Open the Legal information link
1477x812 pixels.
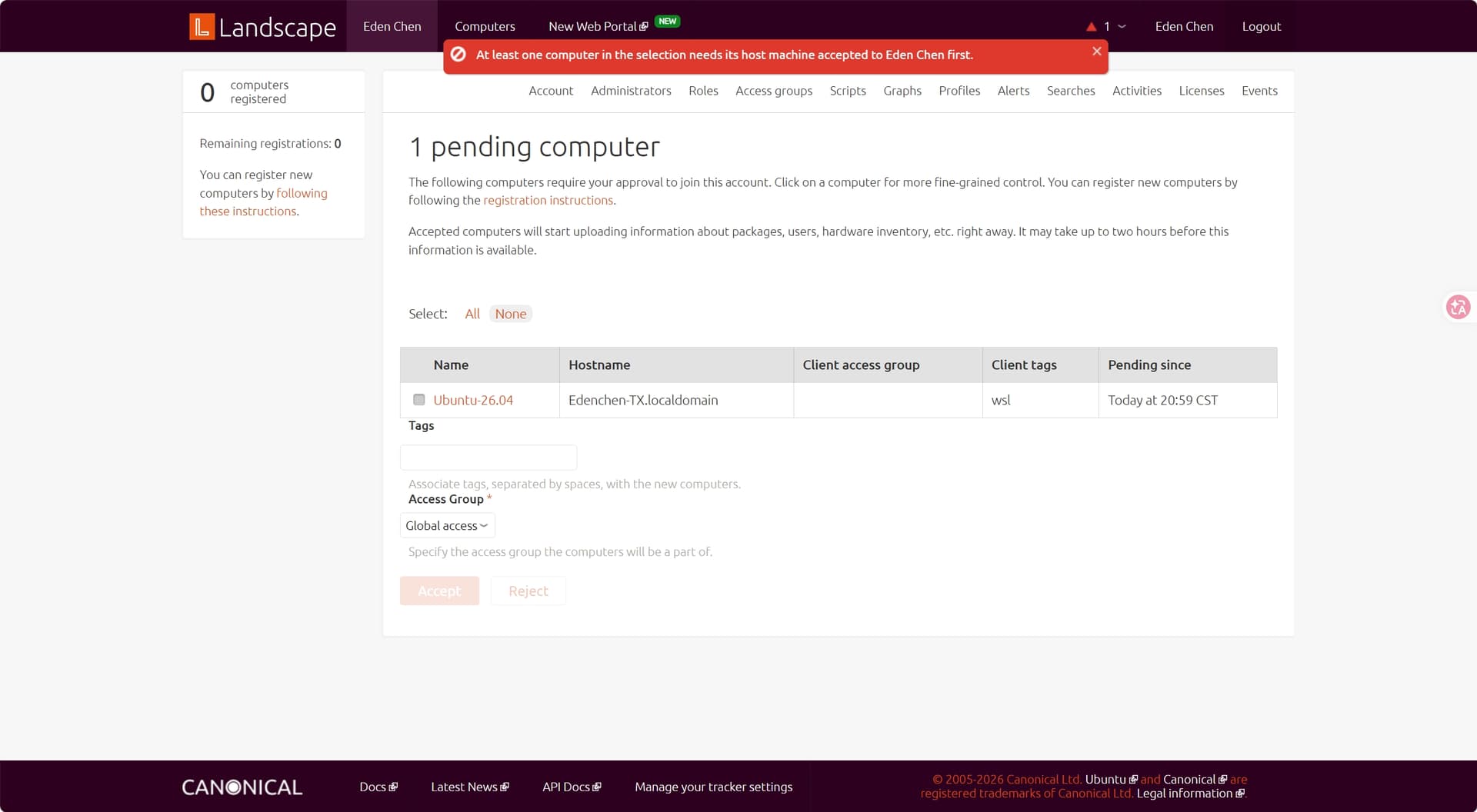(1190, 794)
